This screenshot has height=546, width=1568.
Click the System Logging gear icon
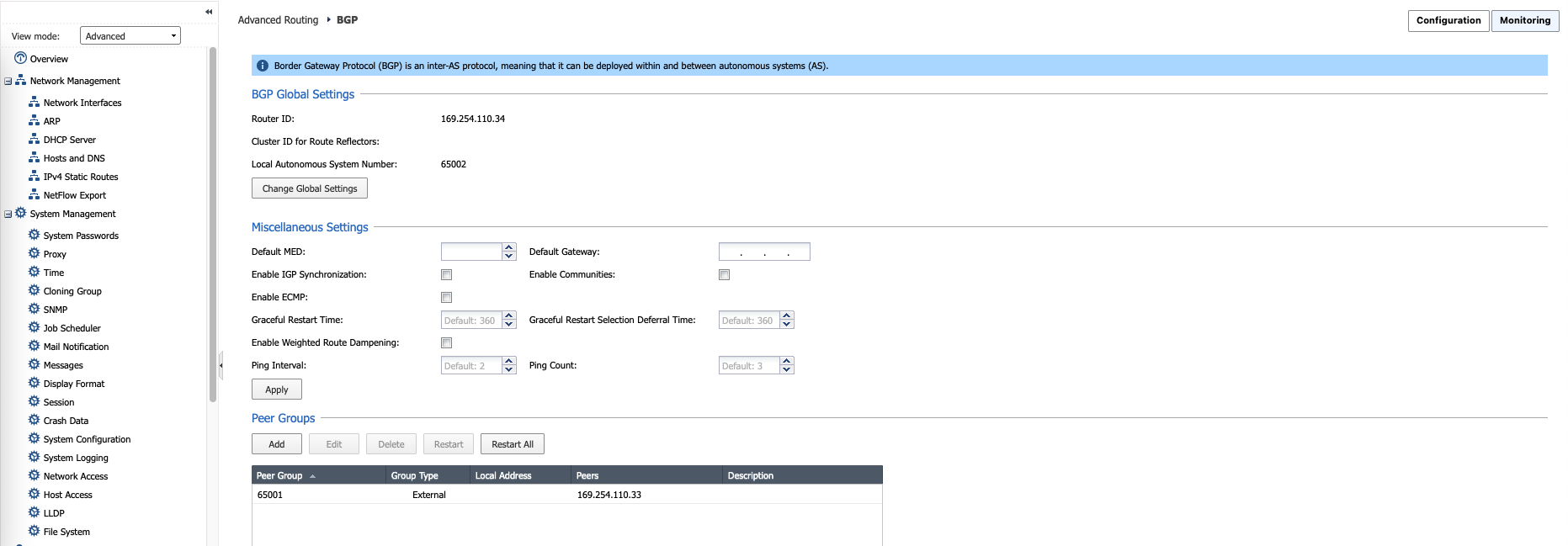[x=34, y=457]
